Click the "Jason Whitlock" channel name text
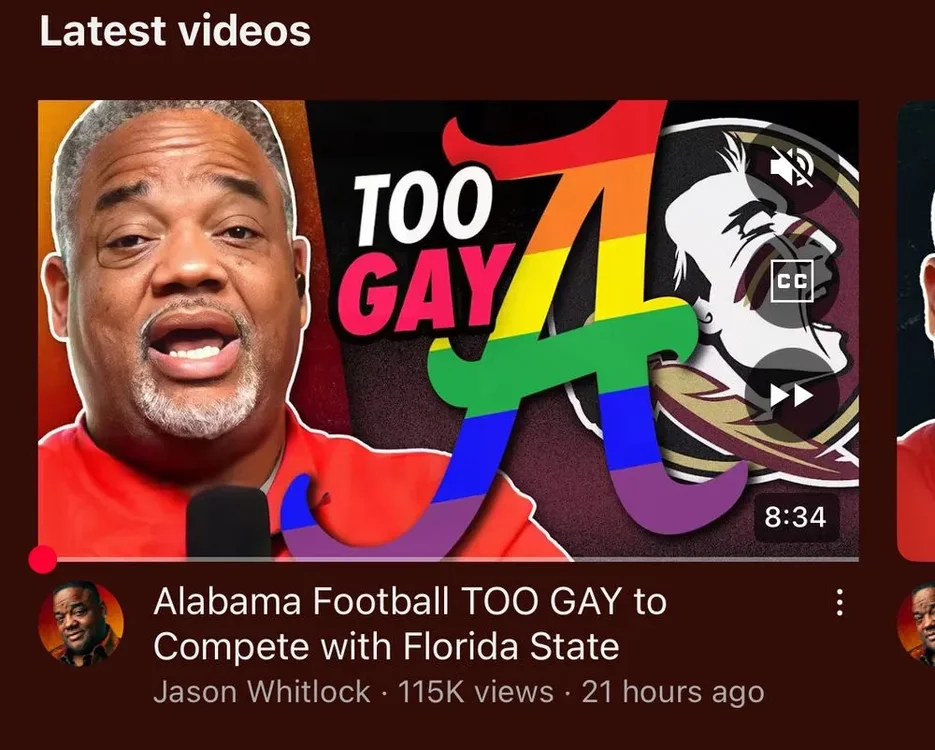 coord(261,692)
